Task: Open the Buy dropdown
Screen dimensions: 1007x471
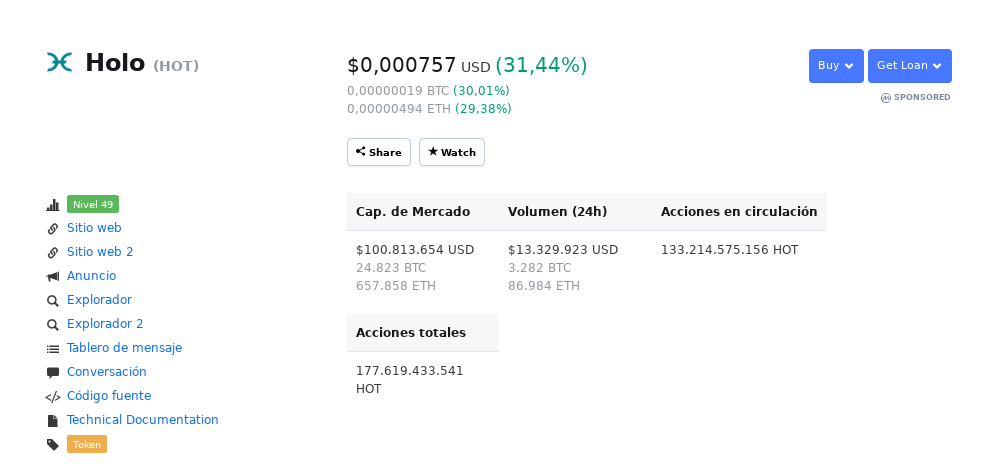Action: (836, 66)
